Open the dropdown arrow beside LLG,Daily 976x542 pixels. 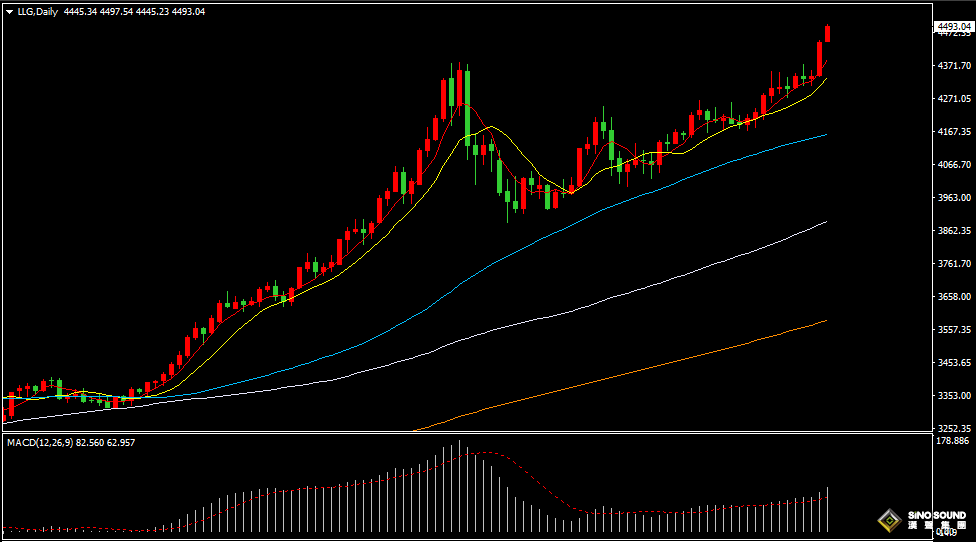point(10,12)
